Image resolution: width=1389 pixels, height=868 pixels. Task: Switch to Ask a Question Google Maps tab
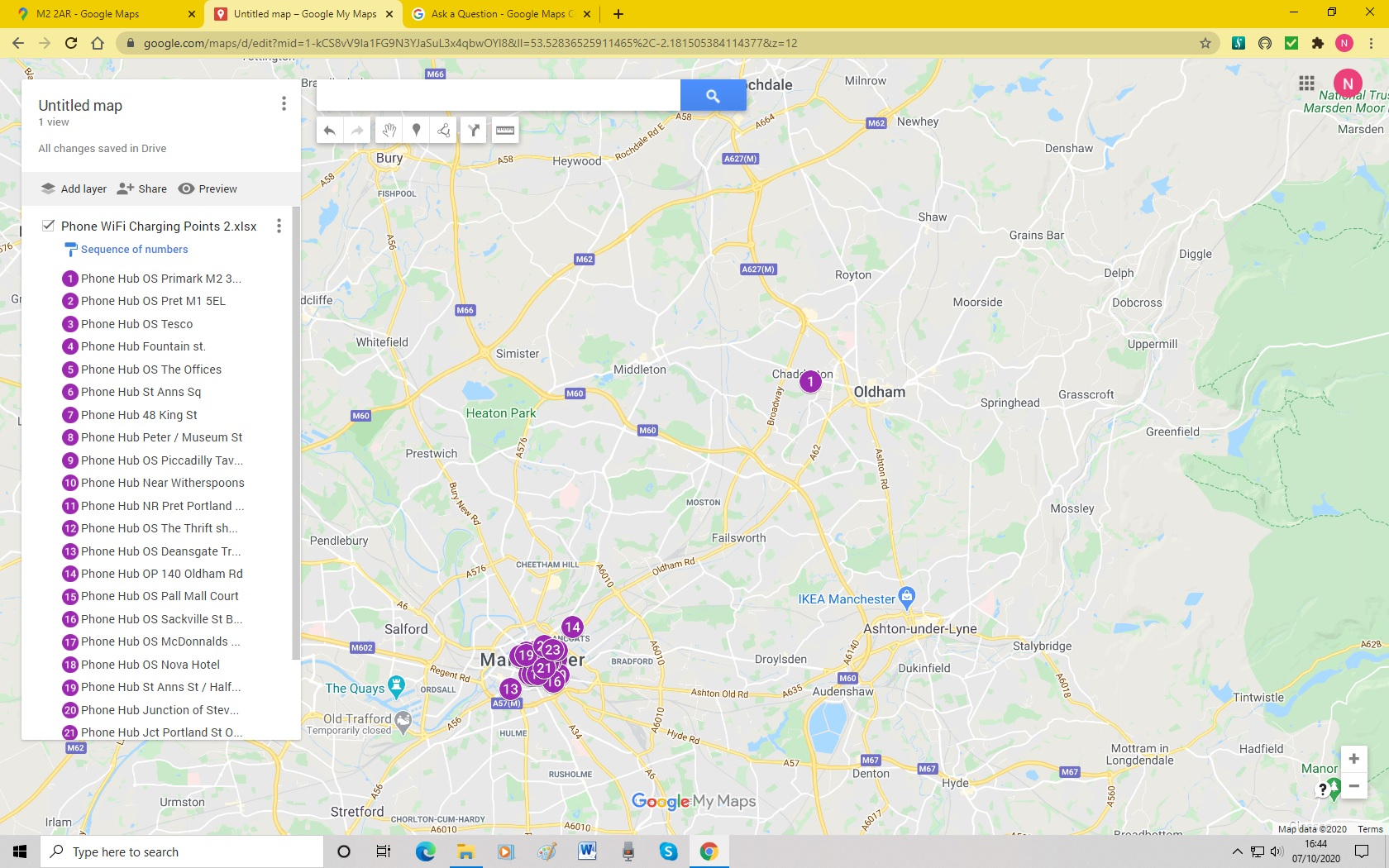click(500, 14)
